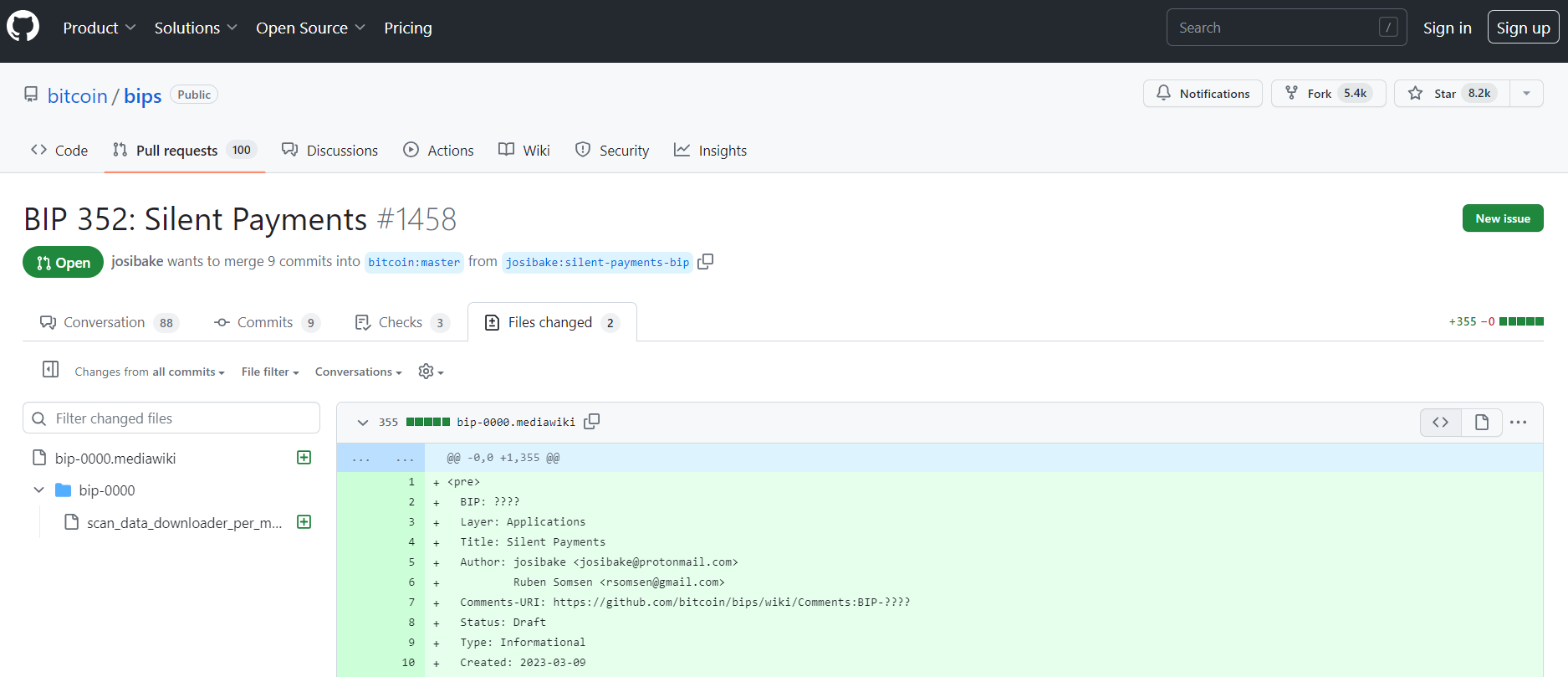
Task: Open the bitcoin owner link
Action: click(78, 96)
